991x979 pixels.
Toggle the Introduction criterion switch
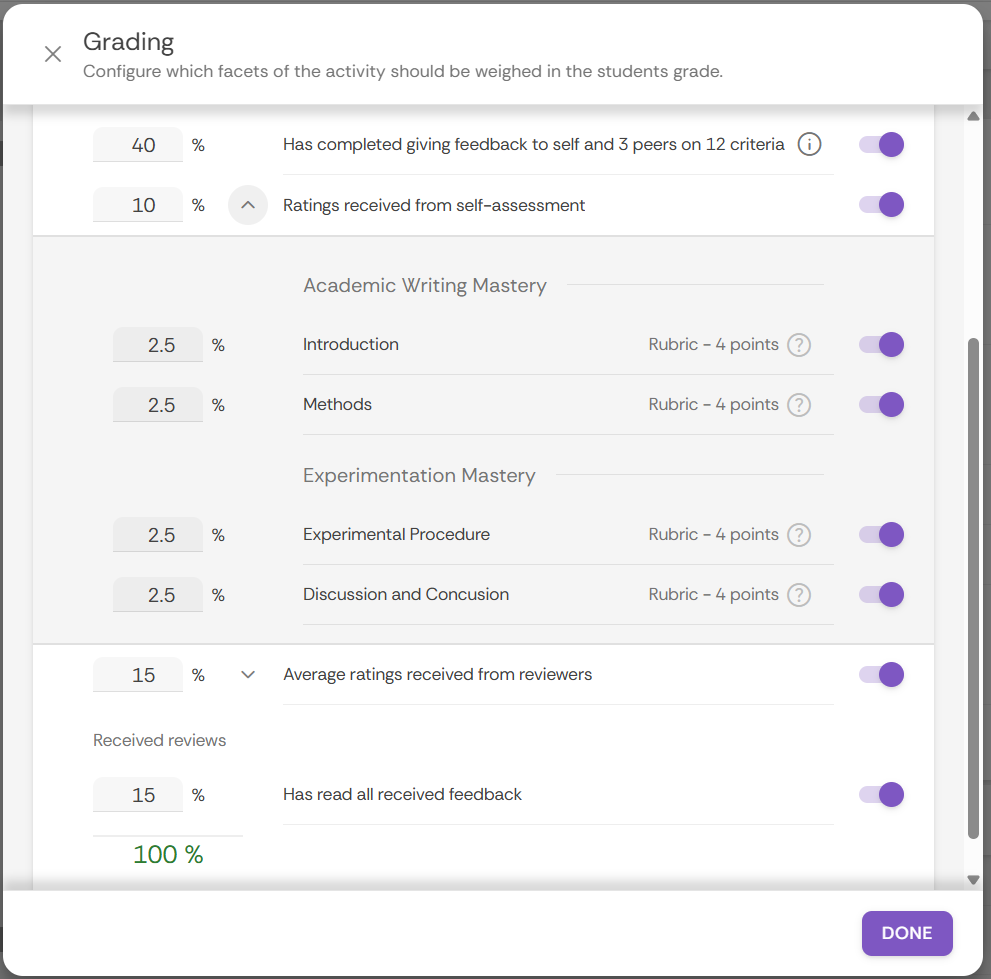[882, 345]
